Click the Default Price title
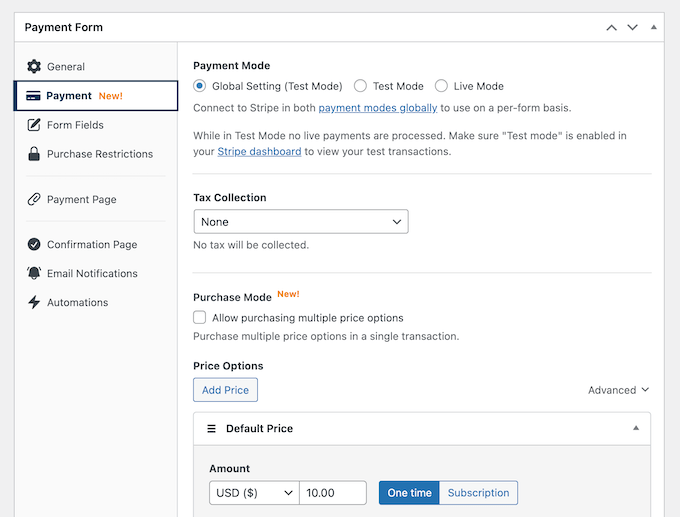Image resolution: width=680 pixels, height=517 pixels. [x=259, y=429]
